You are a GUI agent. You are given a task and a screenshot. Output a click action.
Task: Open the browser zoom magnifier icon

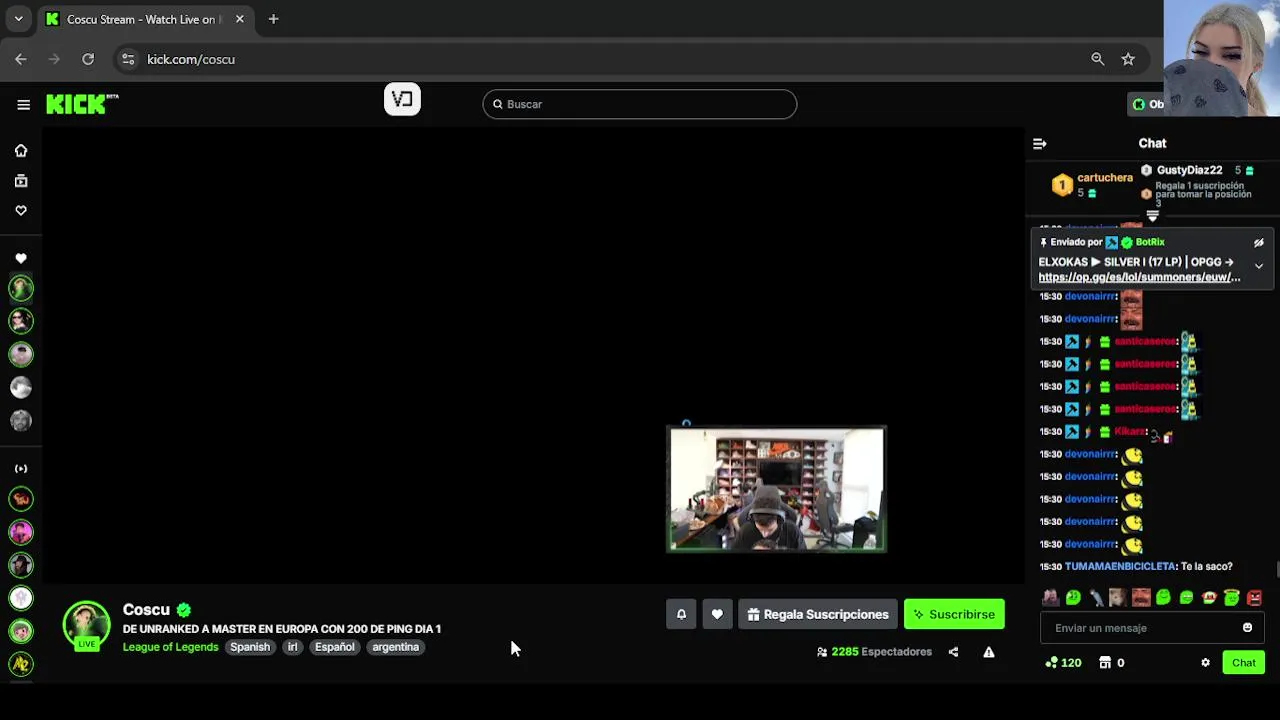[1097, 59]
